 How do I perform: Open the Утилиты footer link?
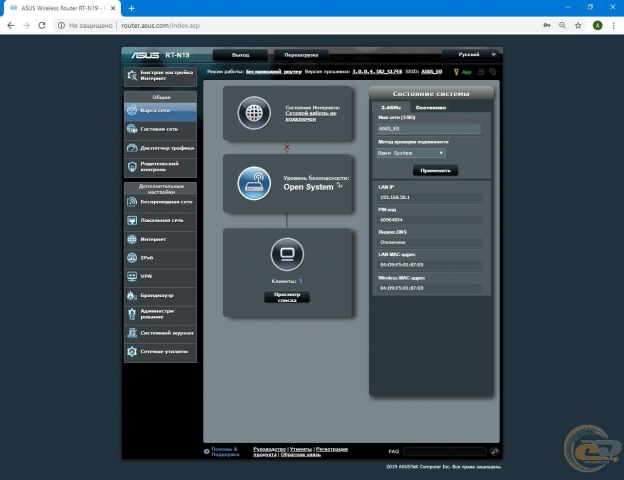click(300, 449)
